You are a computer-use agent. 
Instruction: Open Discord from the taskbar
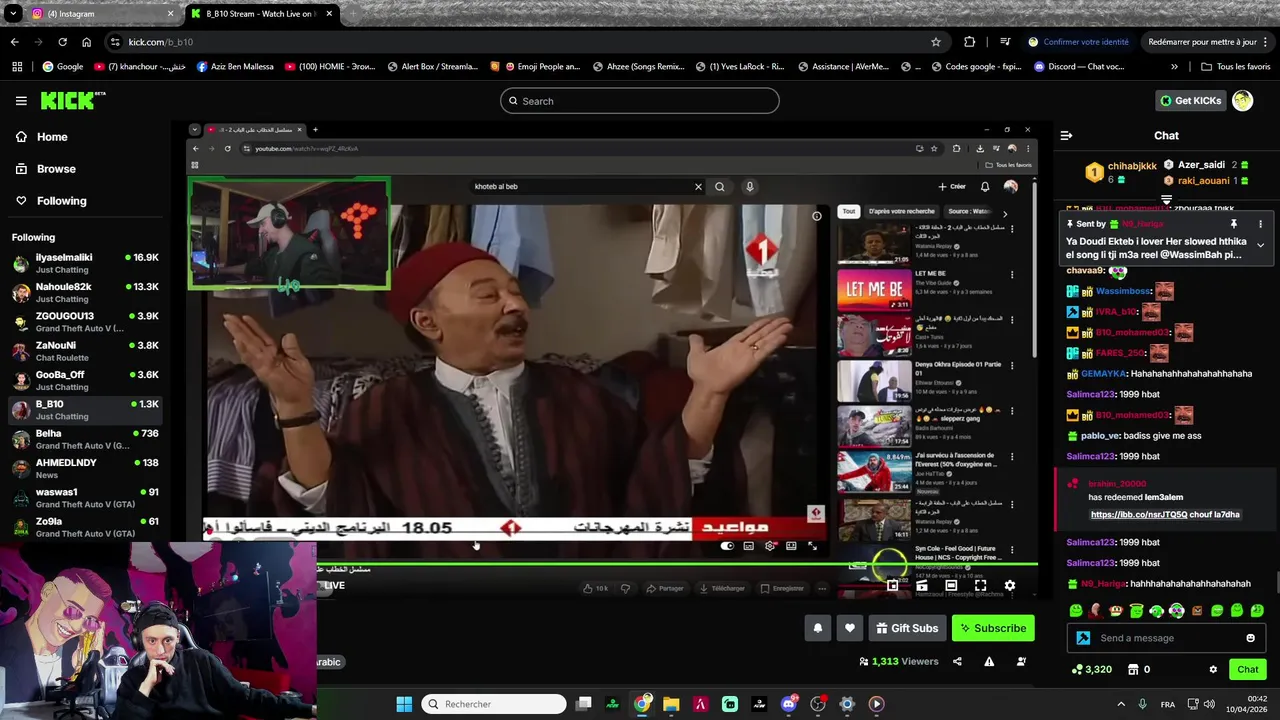click(x=789, y=704)
